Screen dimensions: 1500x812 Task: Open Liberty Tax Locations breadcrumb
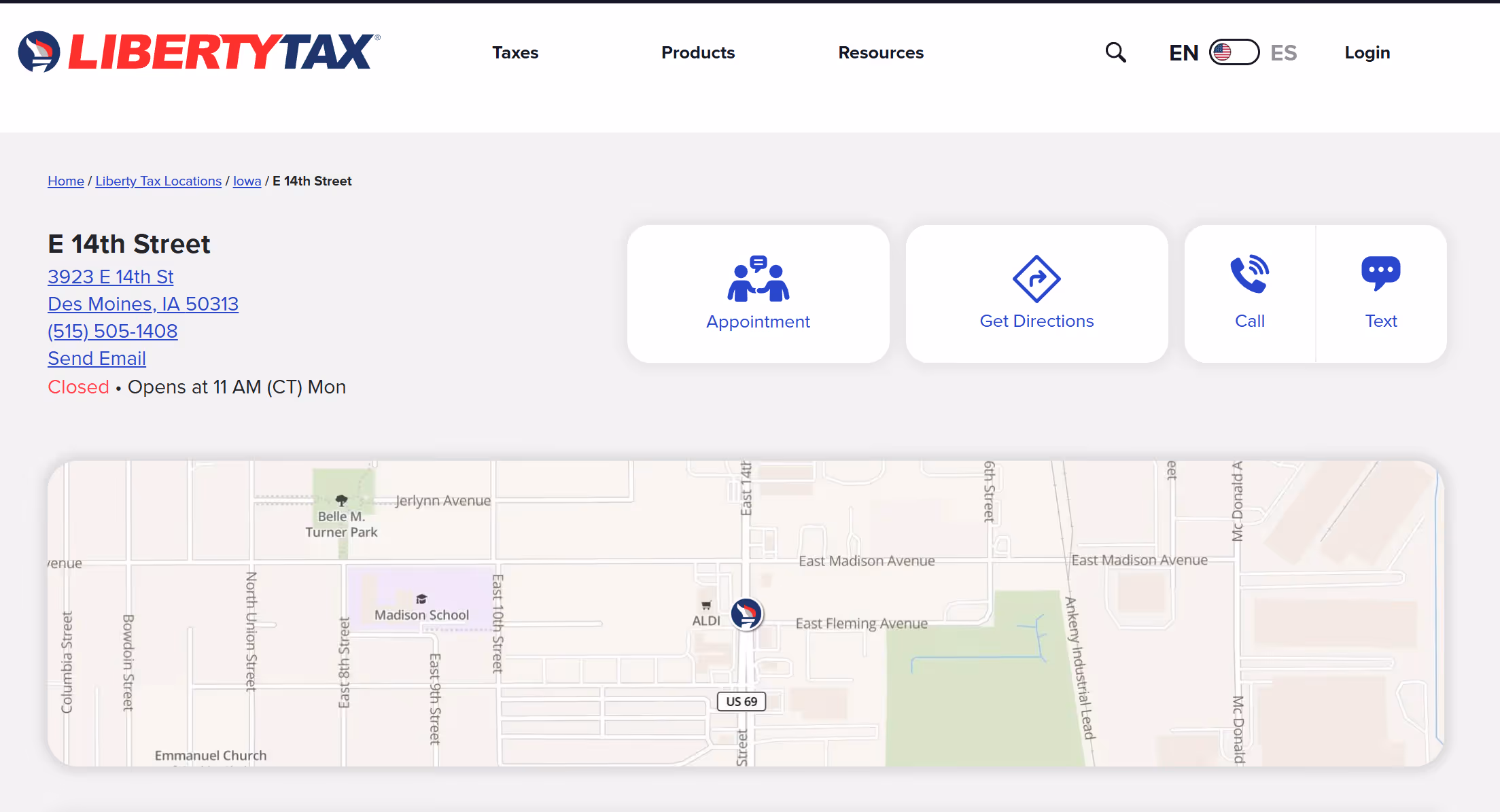coord(158,181)
